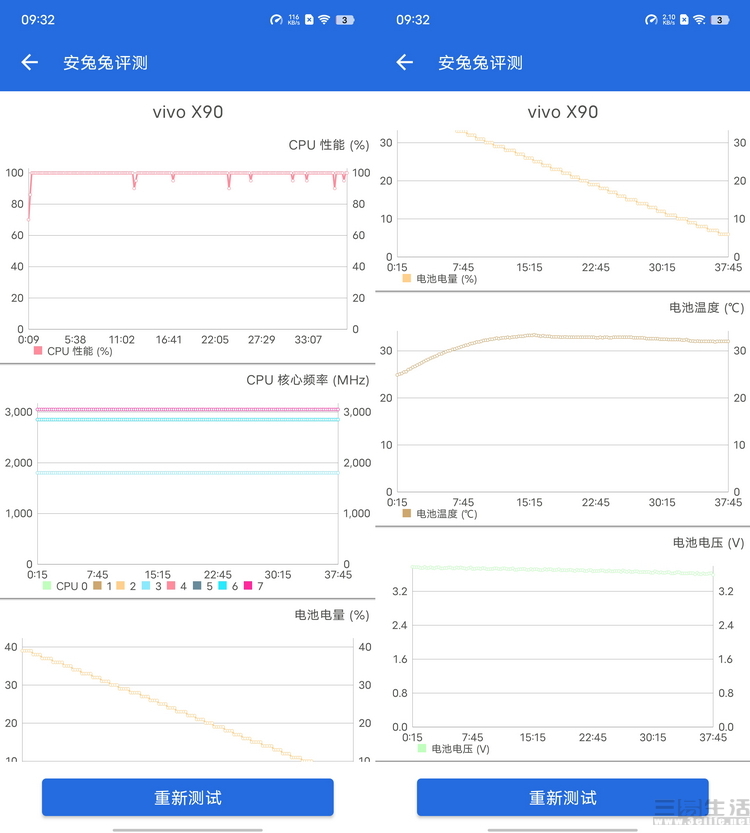750x833 pixels.
Task: Toggle CPU core 7 legend swatch
Action: [x=248, y=585]
